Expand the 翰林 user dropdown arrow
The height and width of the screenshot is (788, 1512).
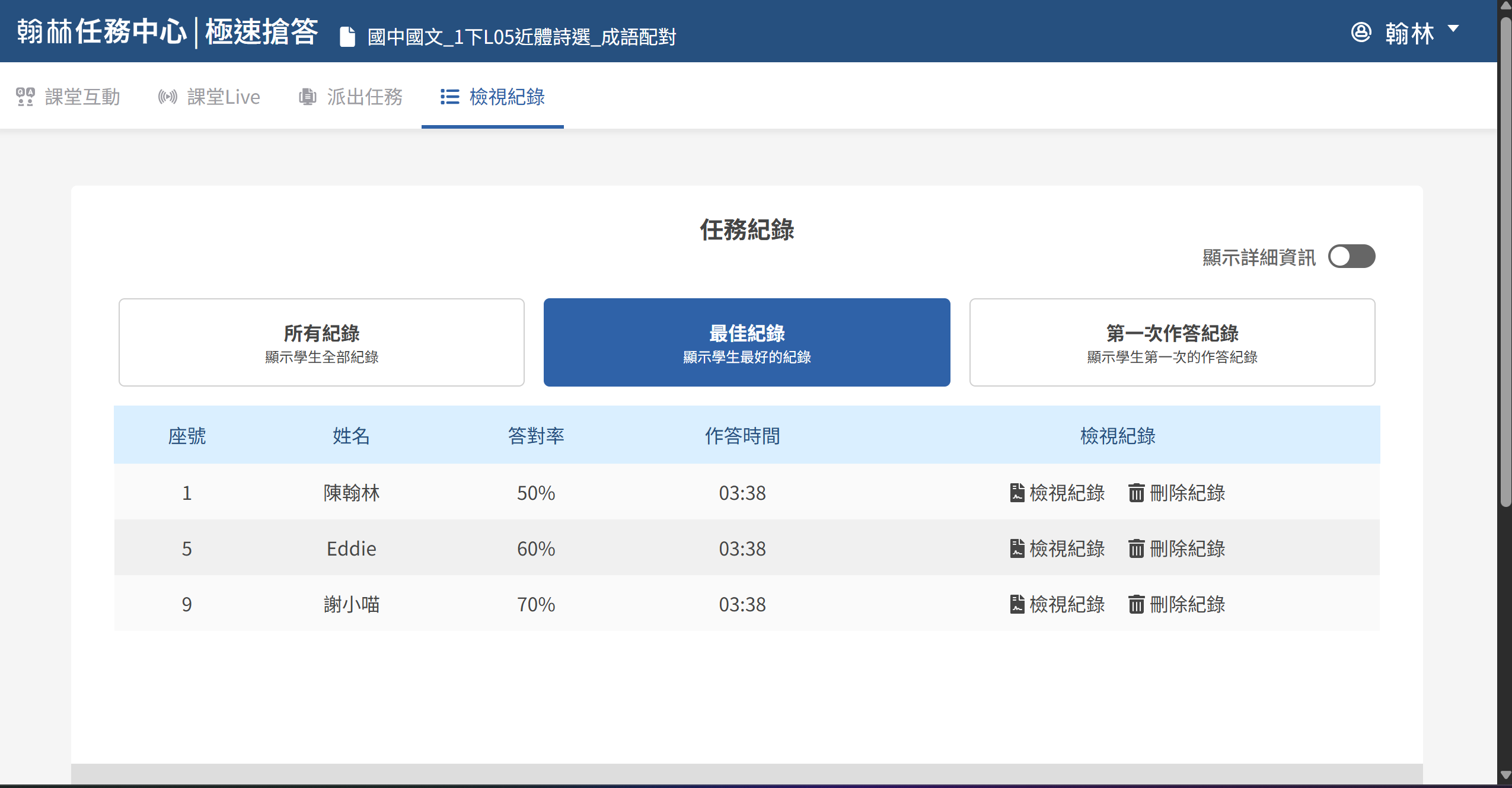pos(1453,28)
